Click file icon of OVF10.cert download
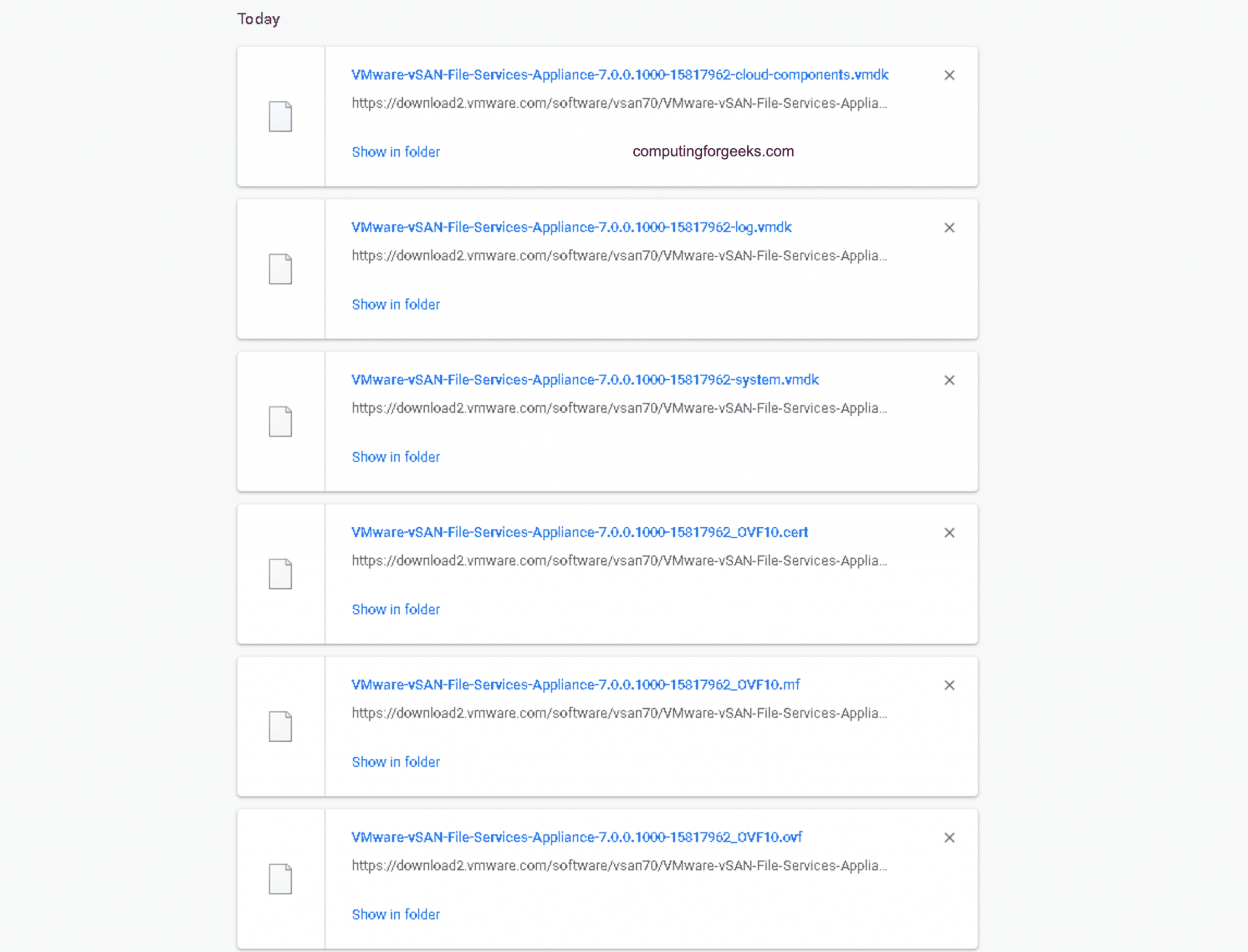Image resolution: width=1248 pixels, height=952 pixels. [280, 574]
